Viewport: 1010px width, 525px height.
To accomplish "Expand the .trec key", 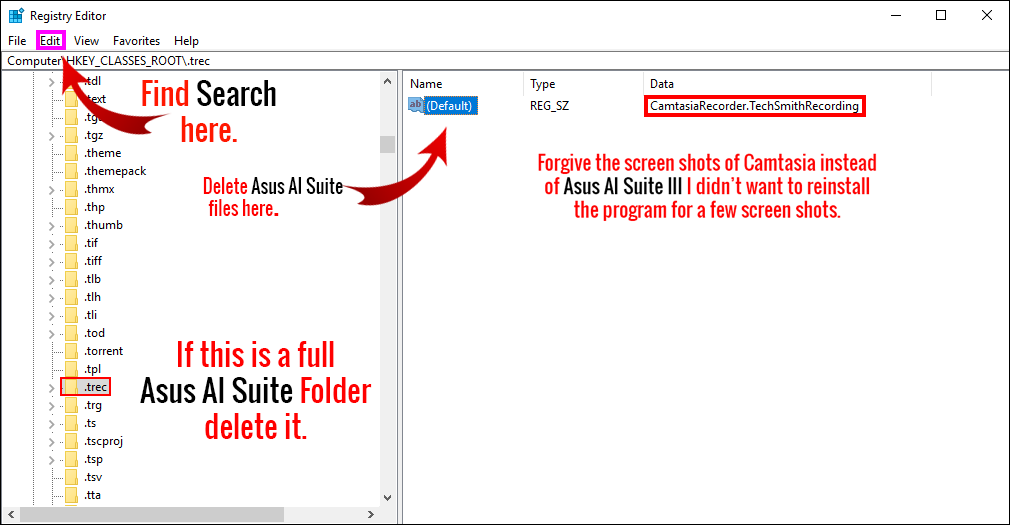I will pyautogui.click(x=52, y=388).
